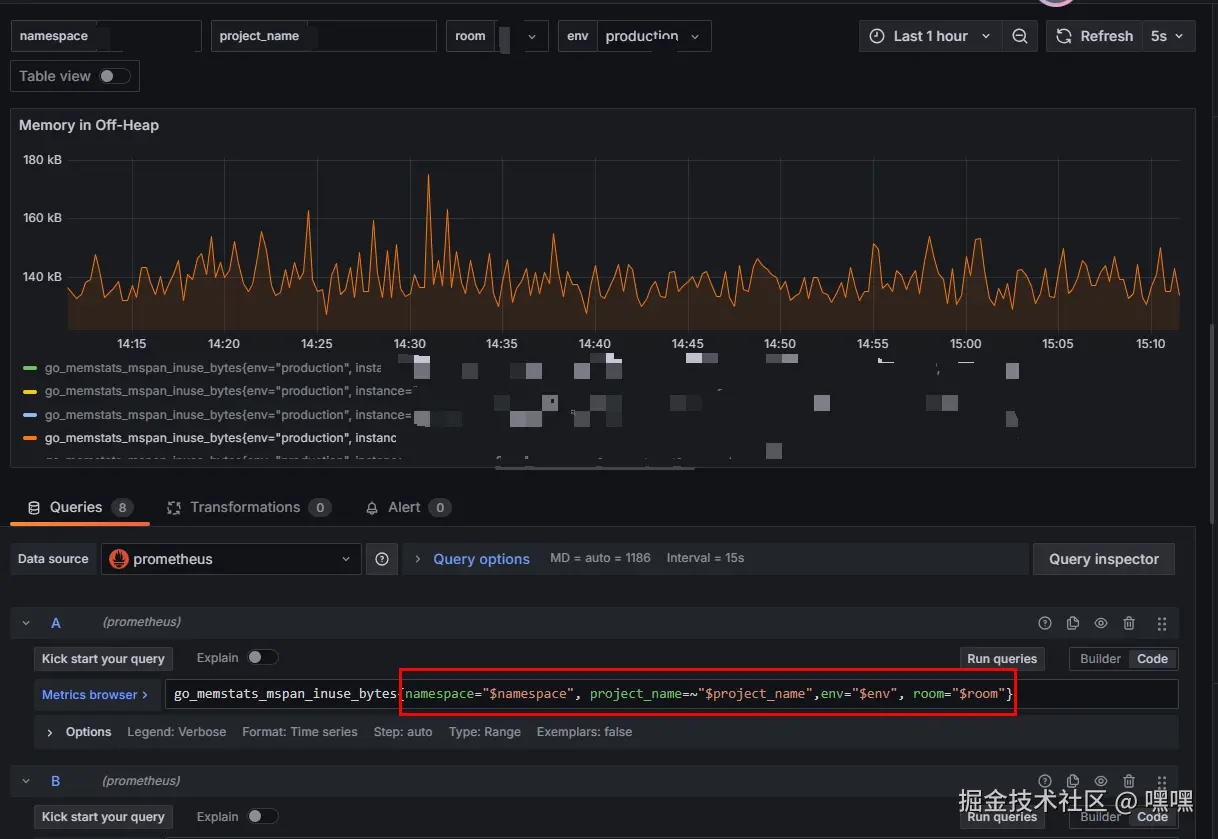Click query A Kick start your query
Viewport: 1218px width, 839px height.
(x=103, y=659)
